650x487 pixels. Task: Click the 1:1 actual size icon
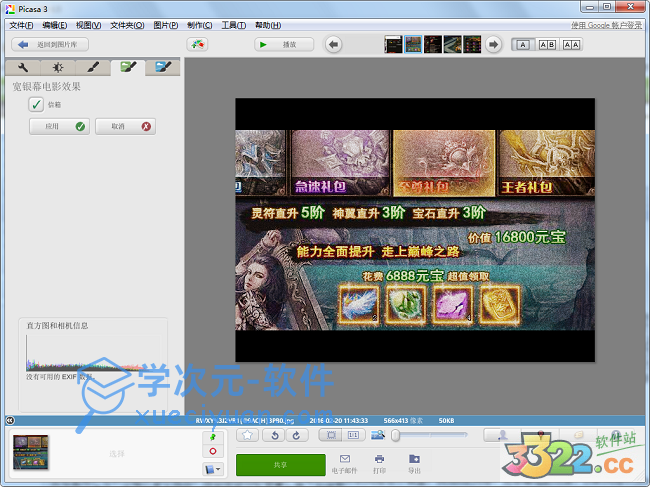pyautogui.click(x=353, y=435)
